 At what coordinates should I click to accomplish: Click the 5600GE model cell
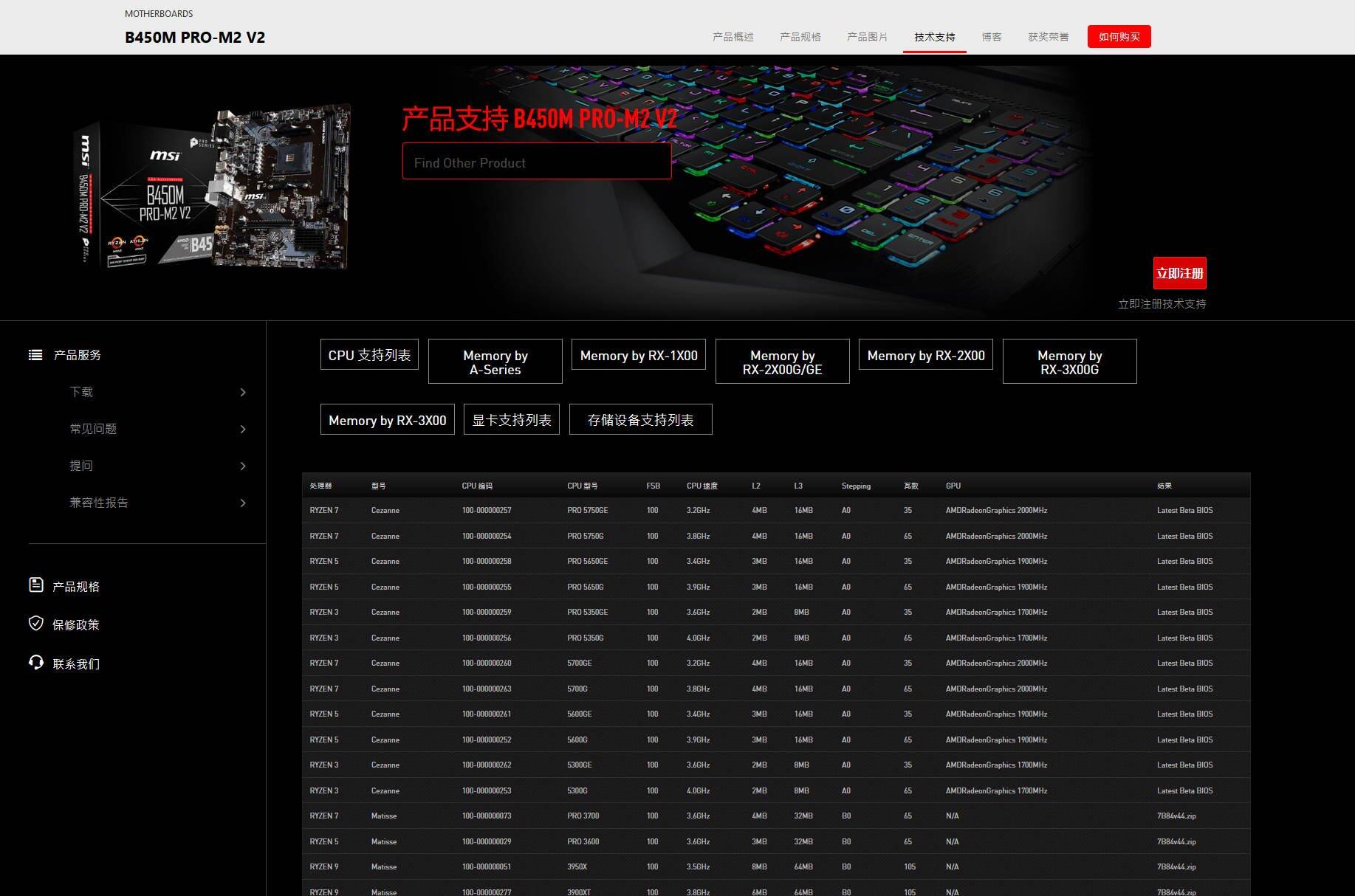[x=579, y=714]
